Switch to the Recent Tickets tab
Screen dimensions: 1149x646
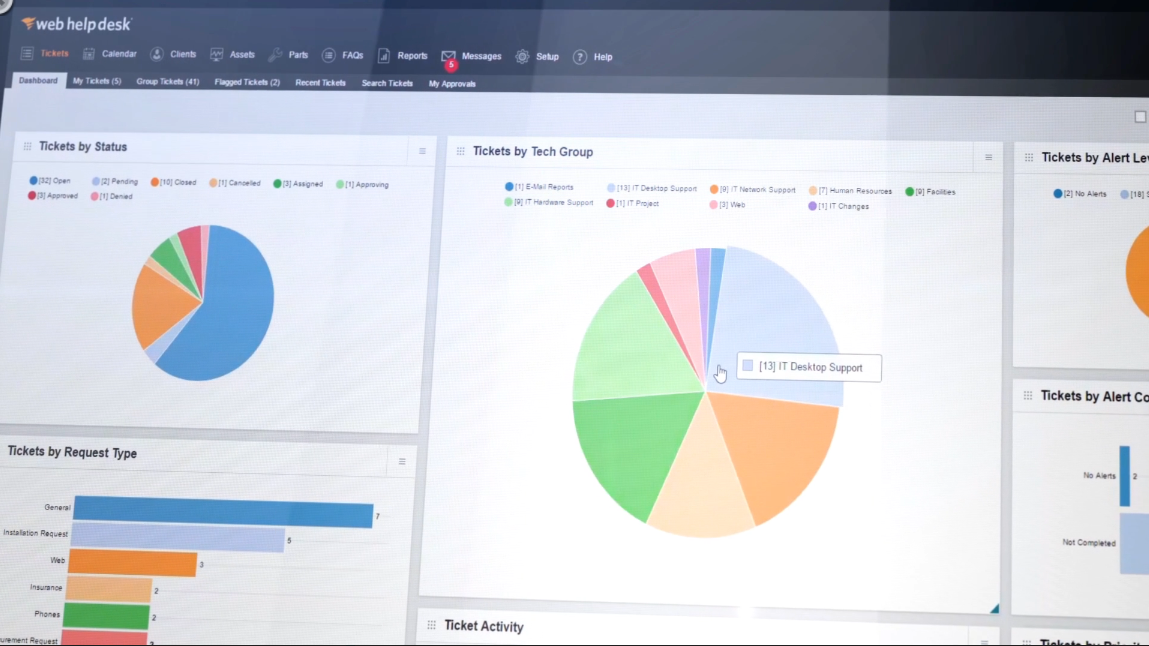coord(320,83)
